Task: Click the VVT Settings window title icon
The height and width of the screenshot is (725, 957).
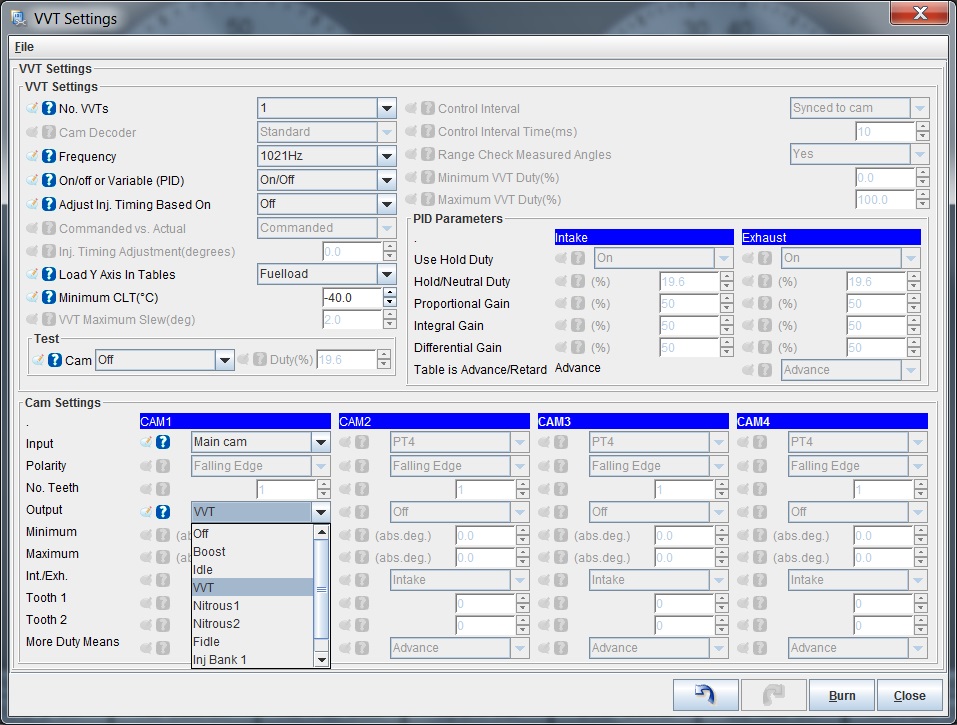Action: pos(19,18)
